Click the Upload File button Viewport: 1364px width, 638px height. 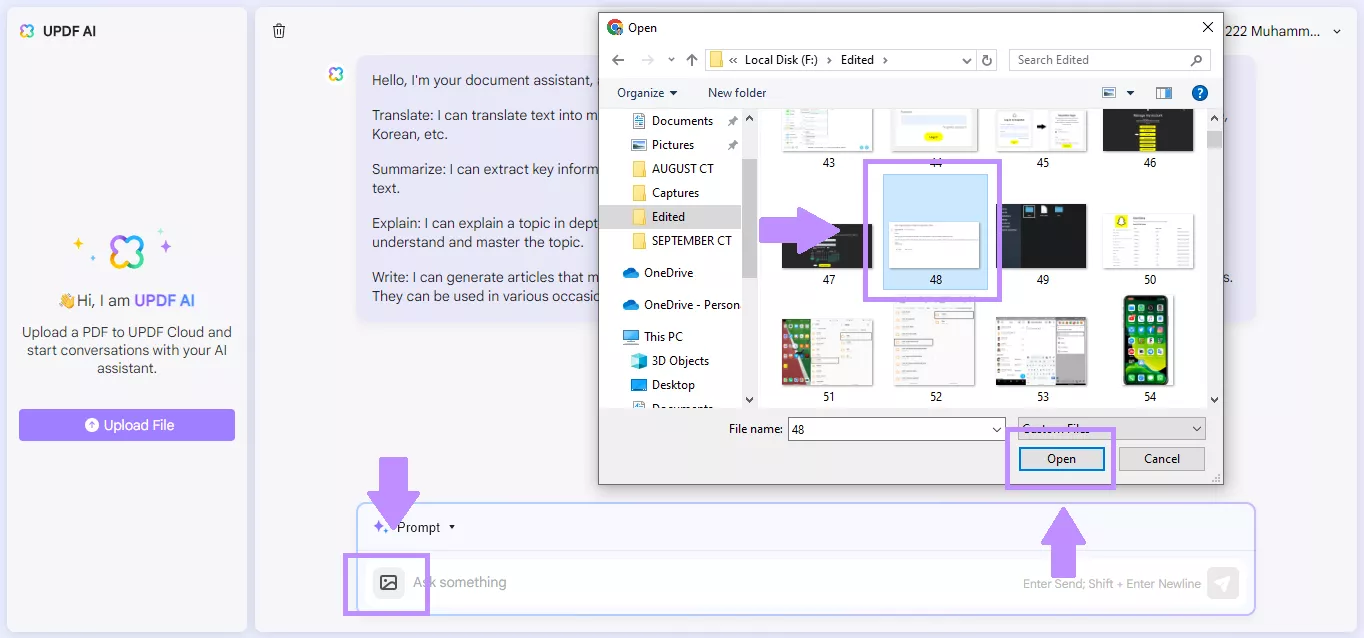point(127,425)
